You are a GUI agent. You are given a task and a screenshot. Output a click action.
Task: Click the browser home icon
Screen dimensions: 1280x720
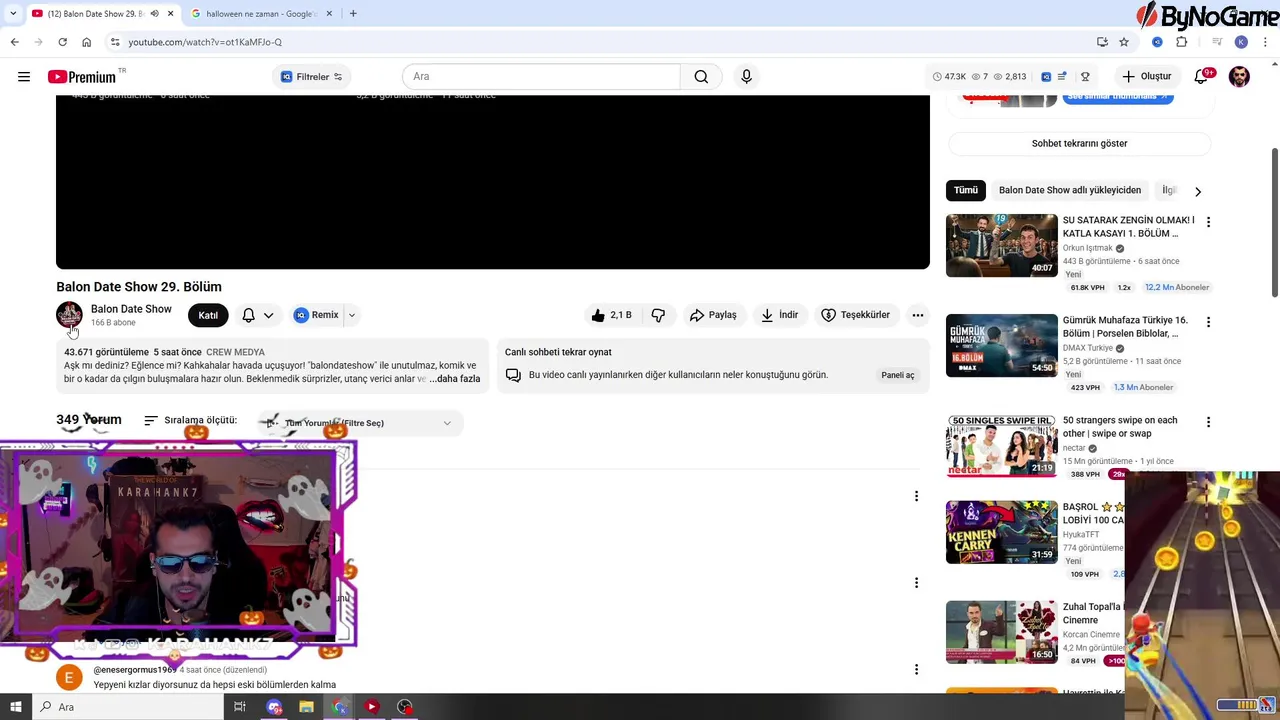click(87, 42)
